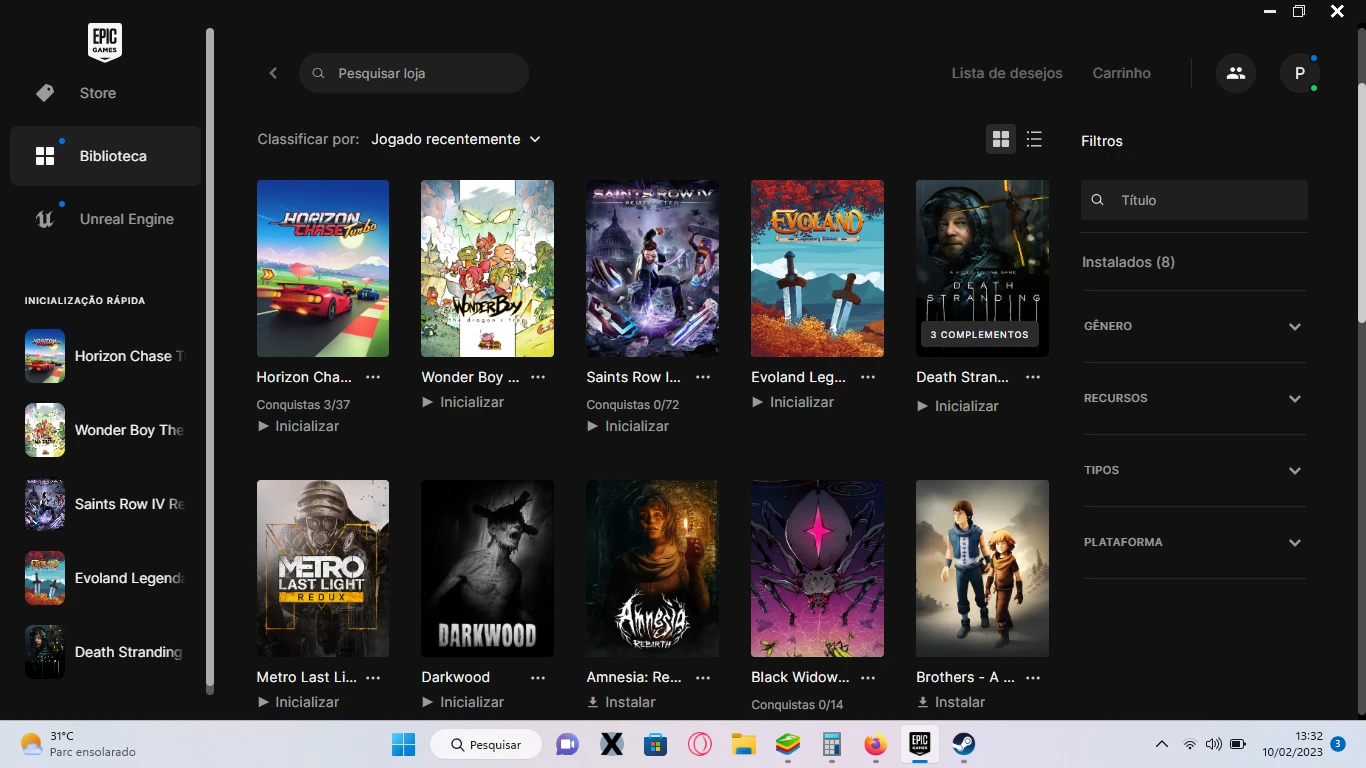Open options menu for Black Widow
The image size is (1366, 768).
point(868,677)
